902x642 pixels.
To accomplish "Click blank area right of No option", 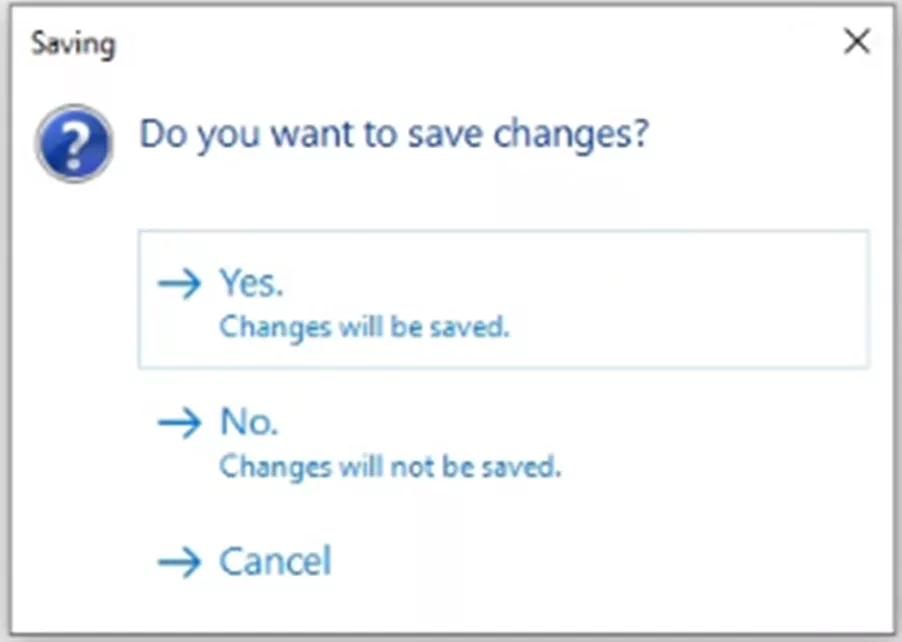I will (720, 440).
